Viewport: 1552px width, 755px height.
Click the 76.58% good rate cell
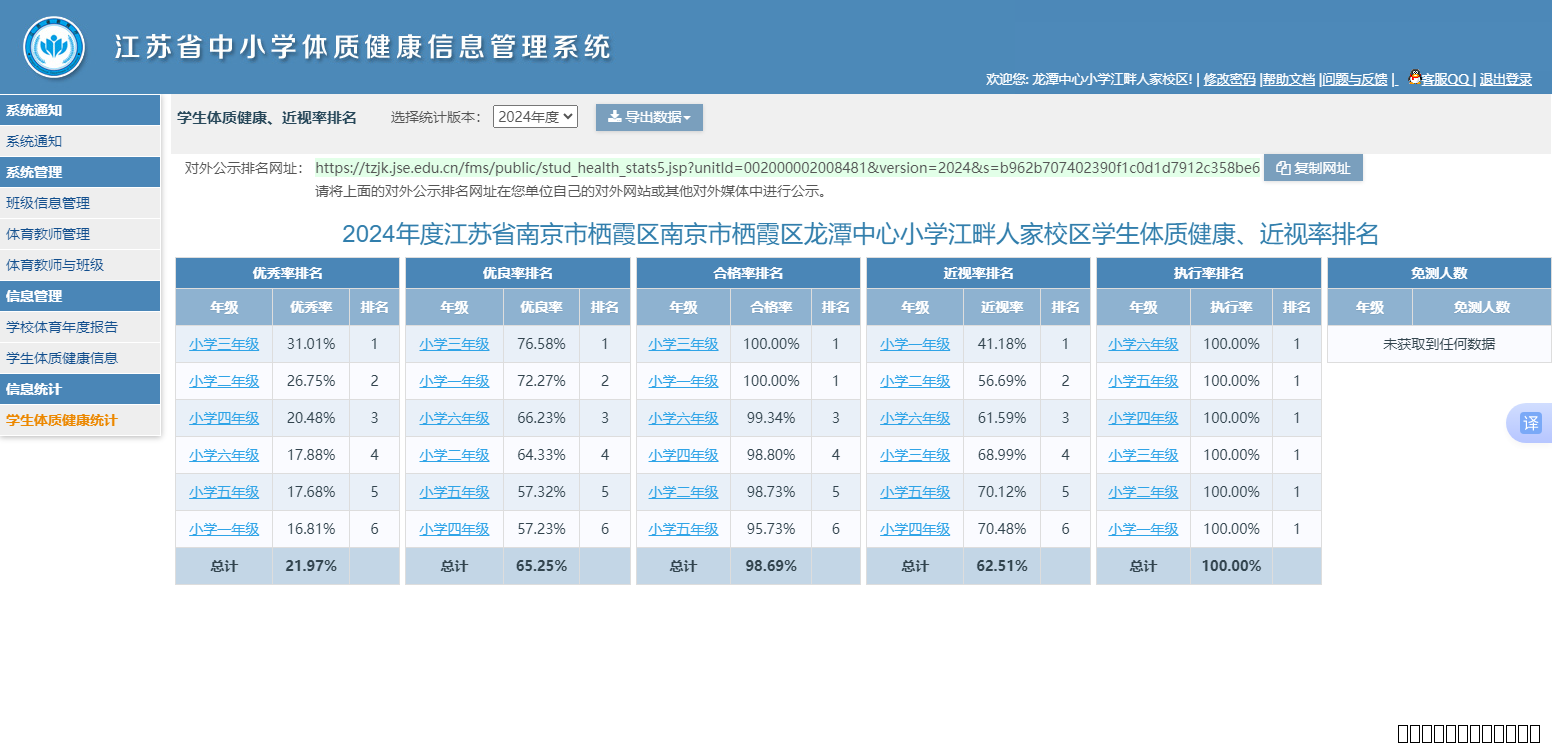541,344
